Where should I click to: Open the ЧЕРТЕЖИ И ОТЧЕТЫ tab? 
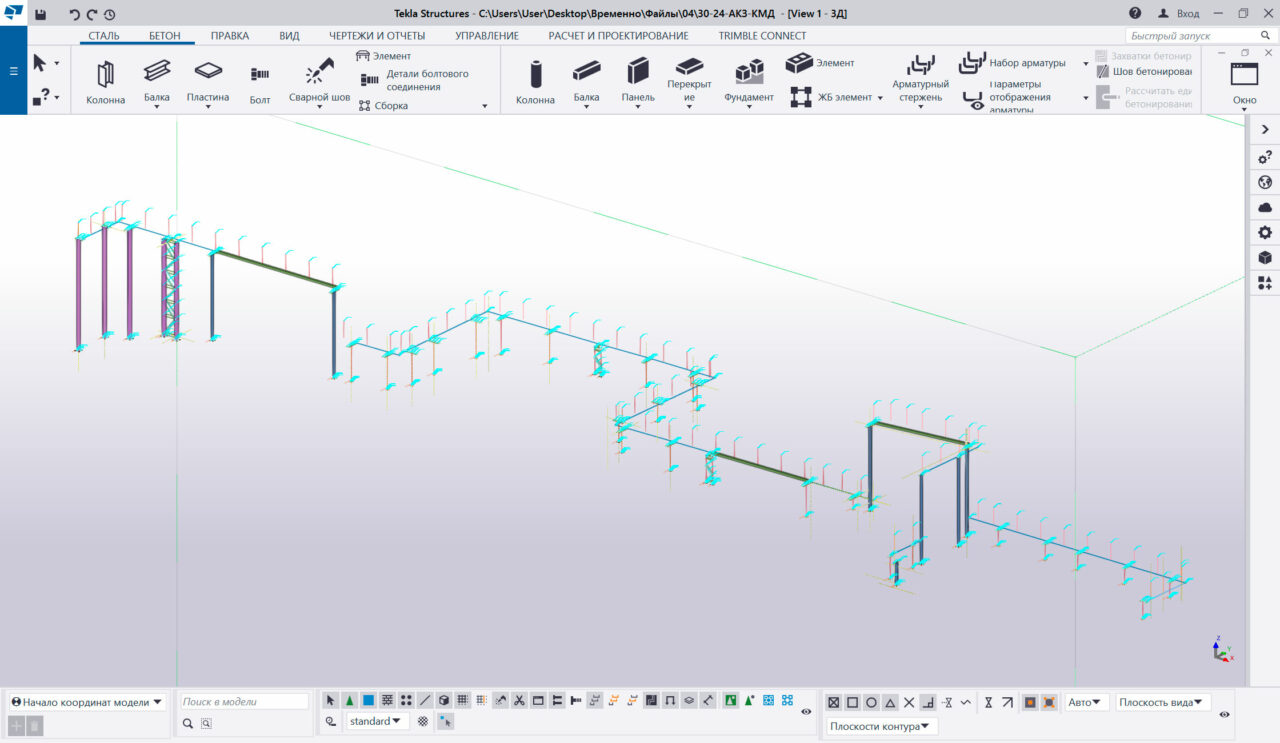point(377,36)
